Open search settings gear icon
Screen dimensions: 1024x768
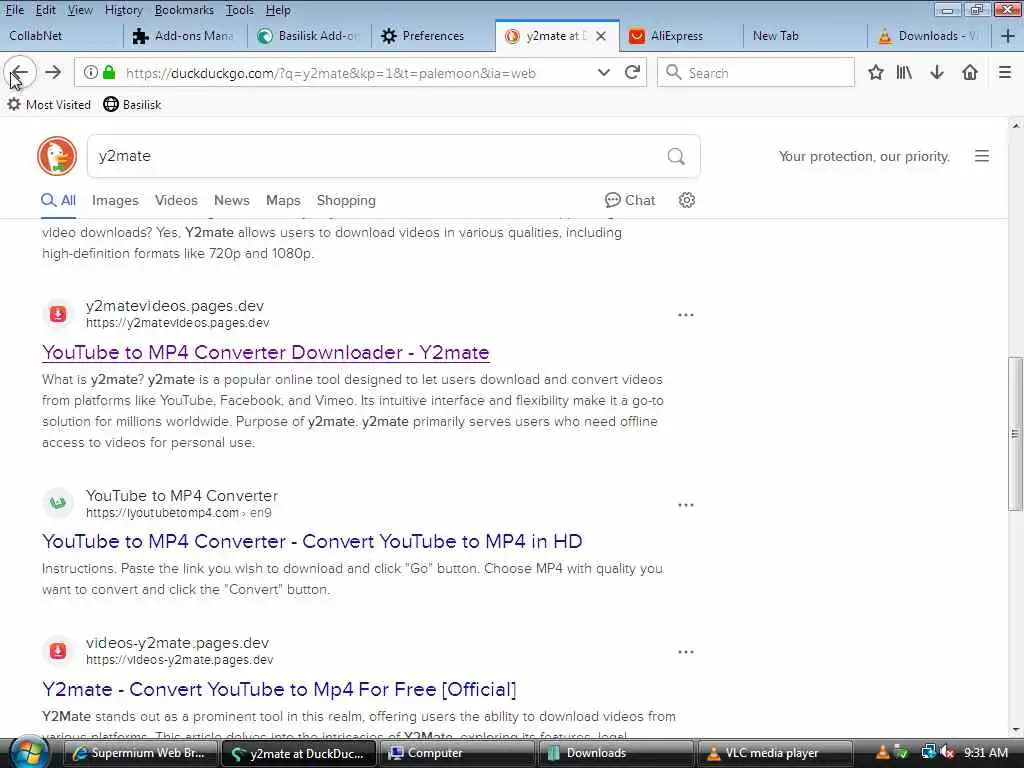click(x=686, y=200)
